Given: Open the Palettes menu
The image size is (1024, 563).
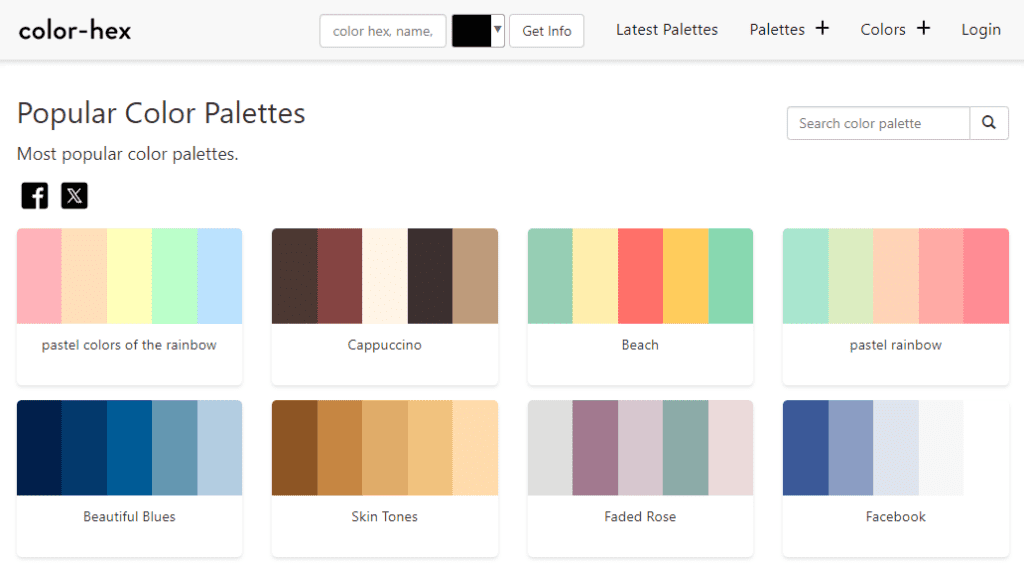Looking at the screenshot, I should click(777, 29).
